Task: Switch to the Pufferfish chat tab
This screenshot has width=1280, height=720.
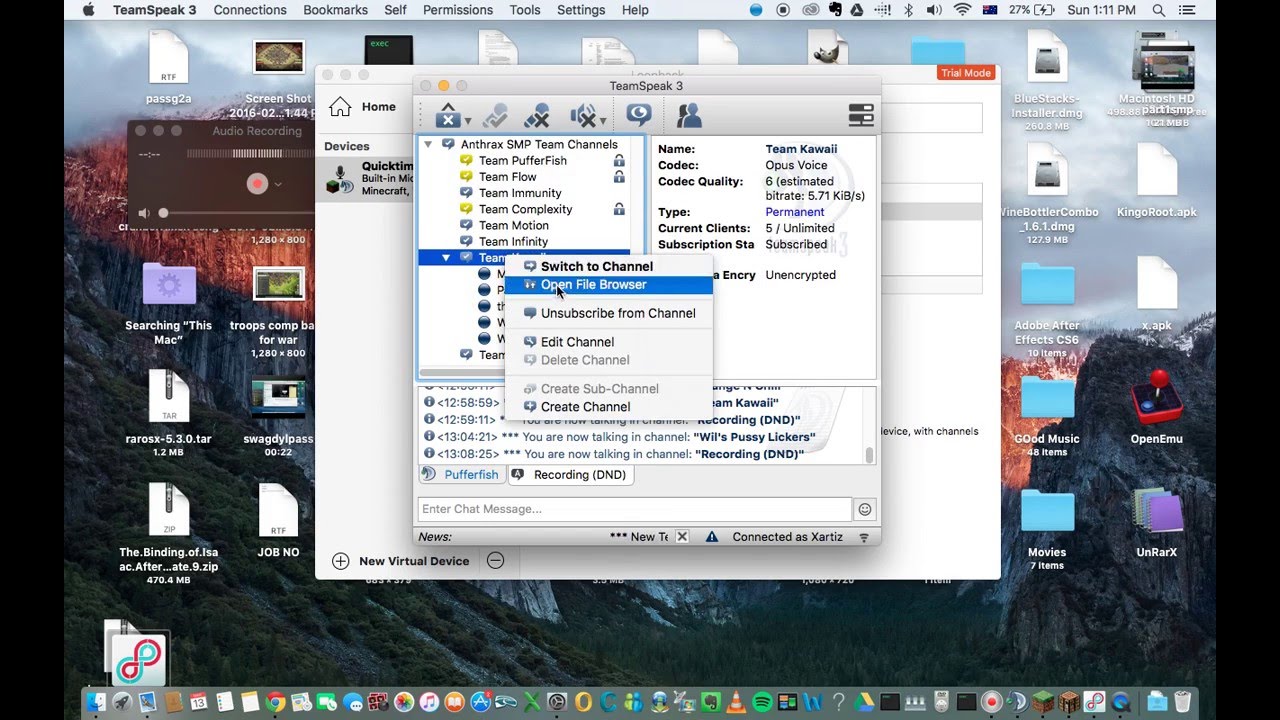Action: [462, 474]
